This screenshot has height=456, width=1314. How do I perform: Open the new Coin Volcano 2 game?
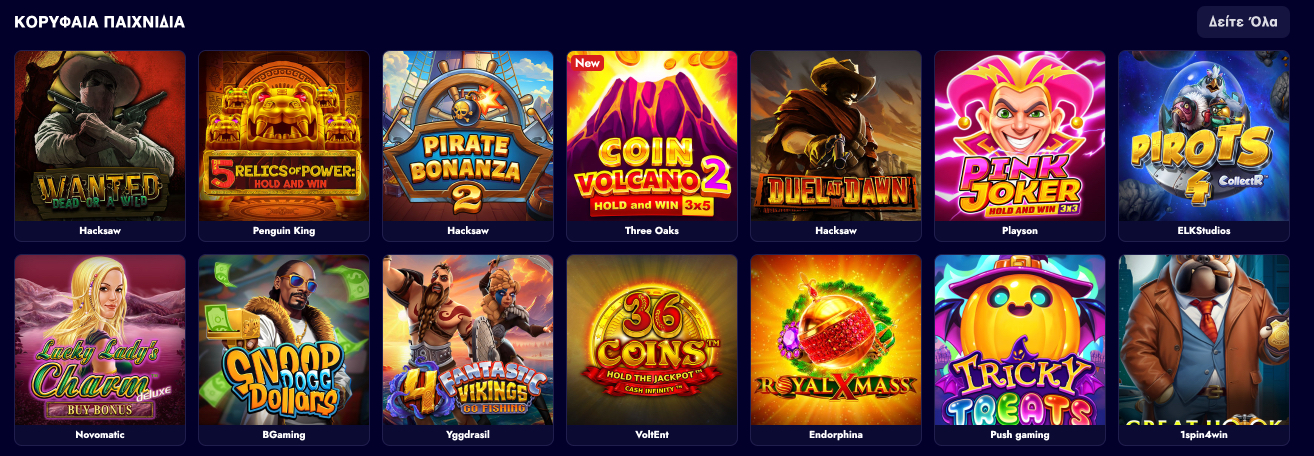click(x=652, y=136)
